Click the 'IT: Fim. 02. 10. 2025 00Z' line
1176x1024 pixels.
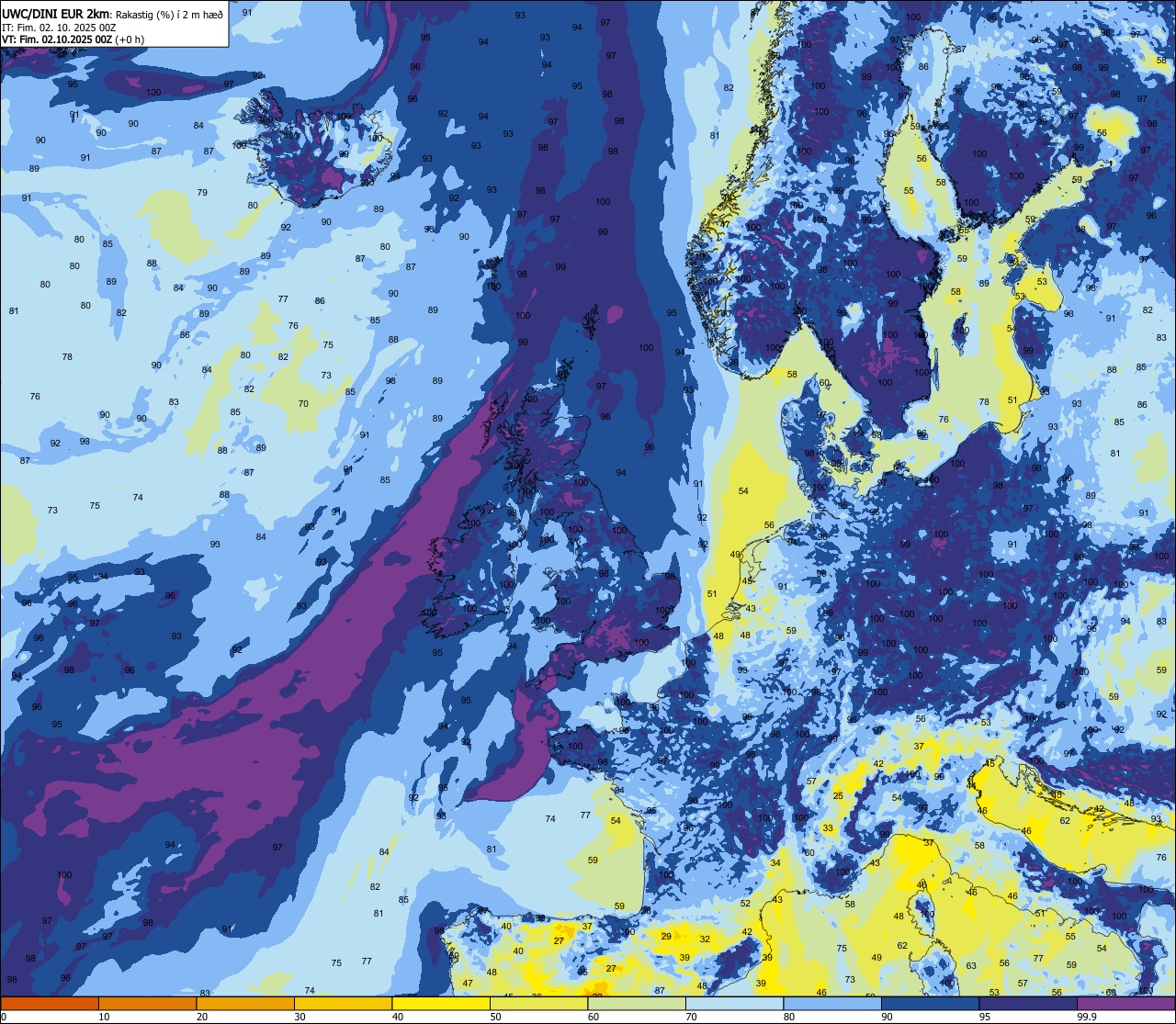coord(59,28)
